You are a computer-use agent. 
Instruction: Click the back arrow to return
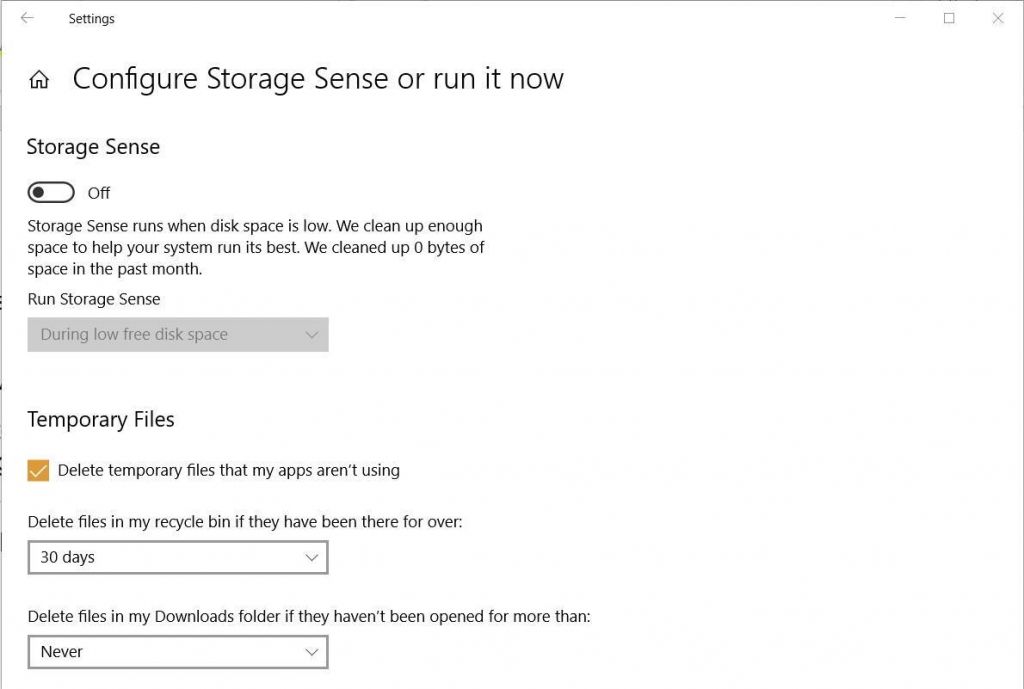click(x=25, y=18)
